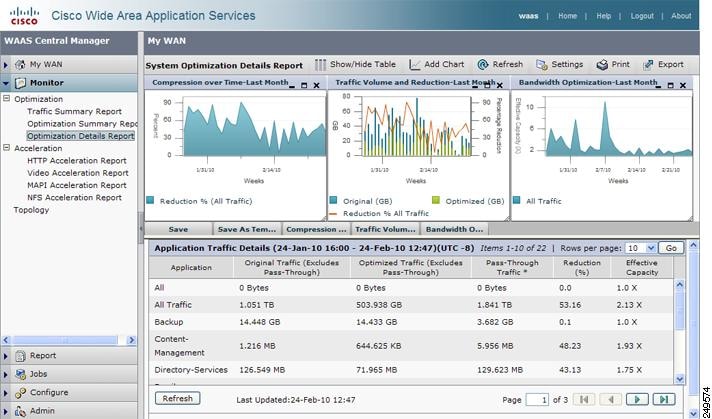This screenshot has height=419, width=712.
Task: Click Refresh button below table
Action: [x=178, y=399]
